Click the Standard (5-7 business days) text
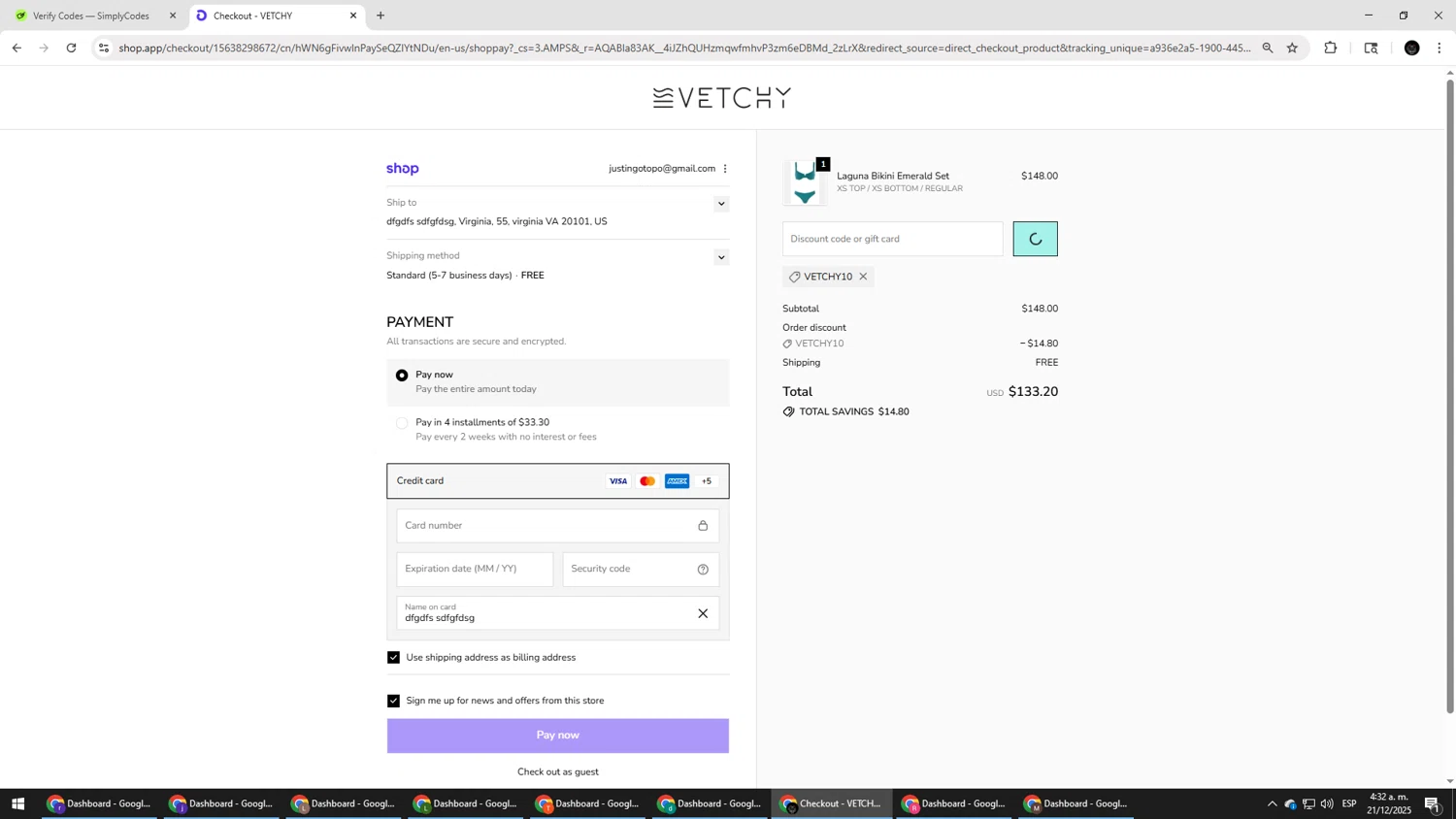The image size is (1456, 819). pos(449,276)
